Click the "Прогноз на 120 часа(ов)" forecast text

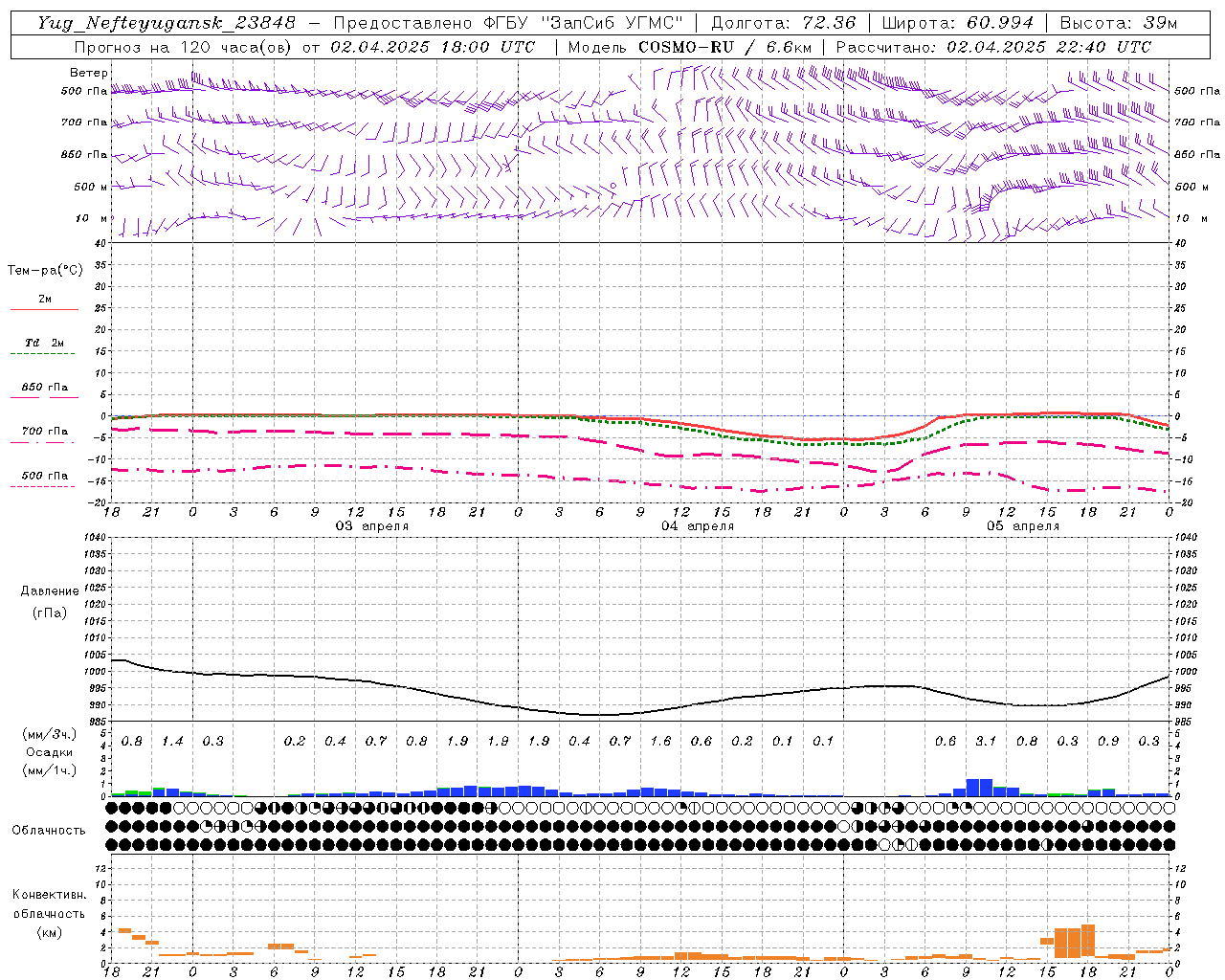coord(184,47)
